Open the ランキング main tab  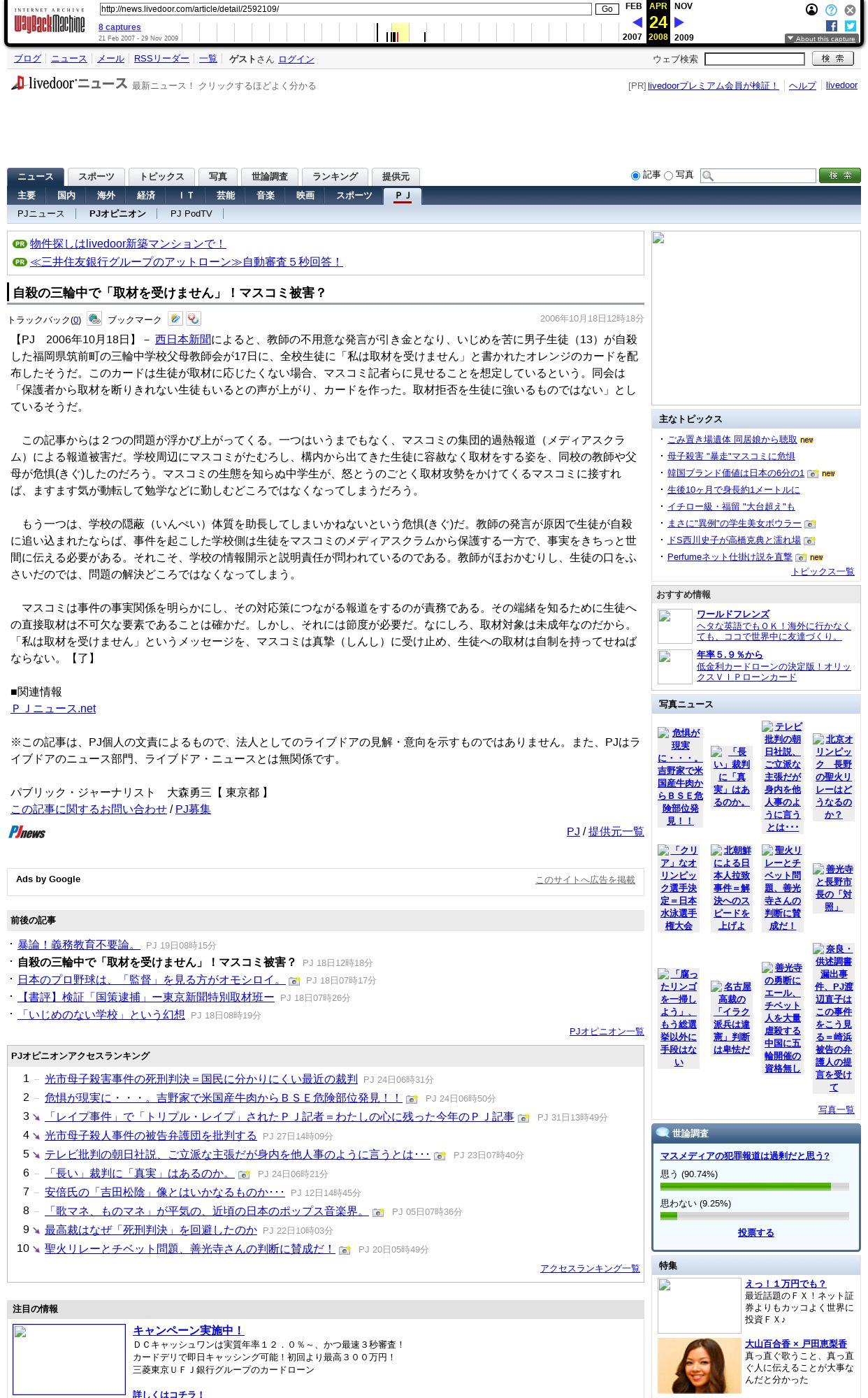pos(335,177)
